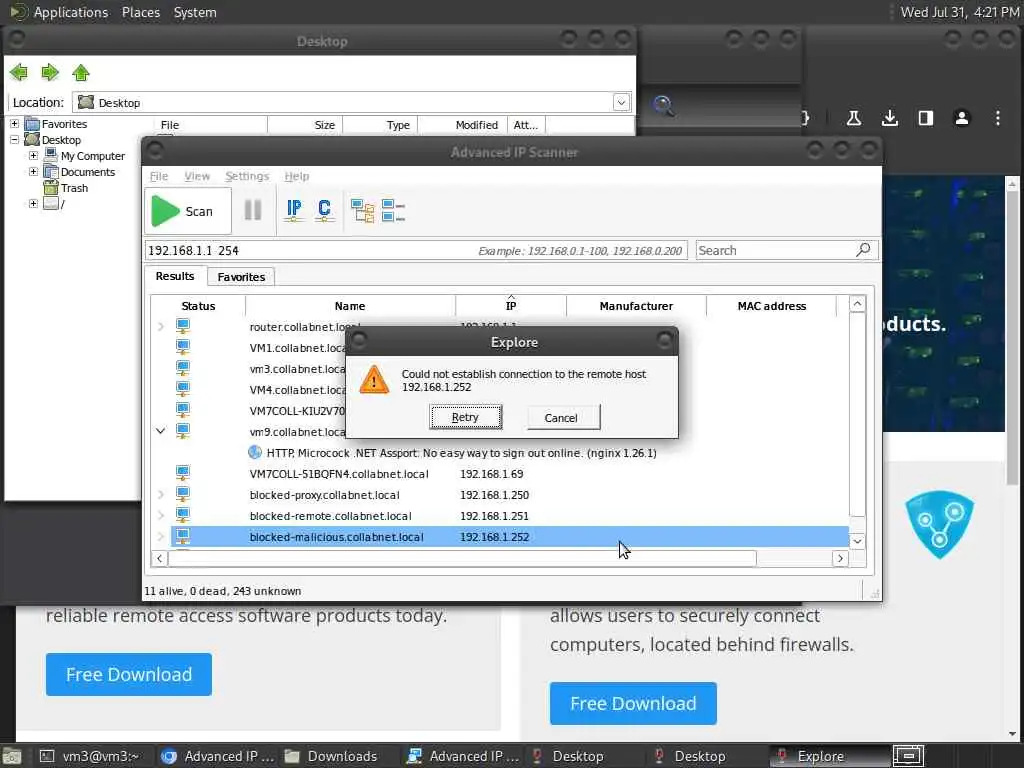Viewport: 1024px width, 768px height.
Task: Open the Settings menu
Action: click(x=247, y=176)
